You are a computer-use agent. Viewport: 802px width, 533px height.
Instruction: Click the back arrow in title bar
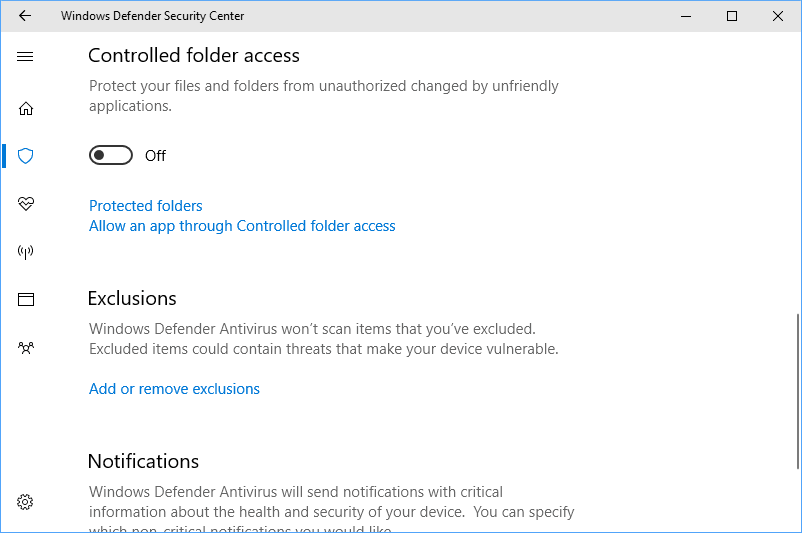coord(25,16)
